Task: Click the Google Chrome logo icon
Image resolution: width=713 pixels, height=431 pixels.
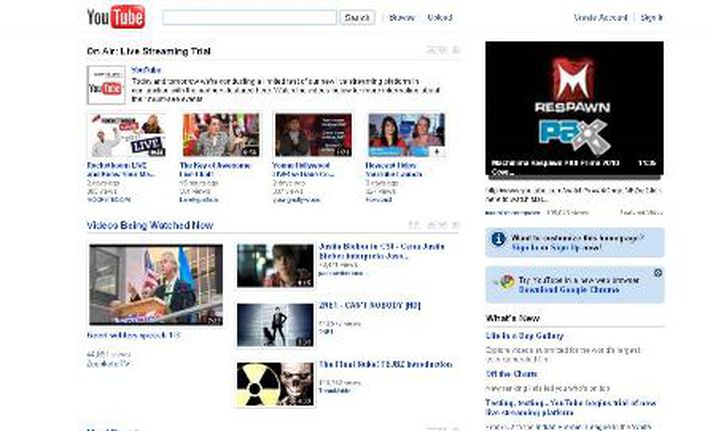Action: click(506, 282)
